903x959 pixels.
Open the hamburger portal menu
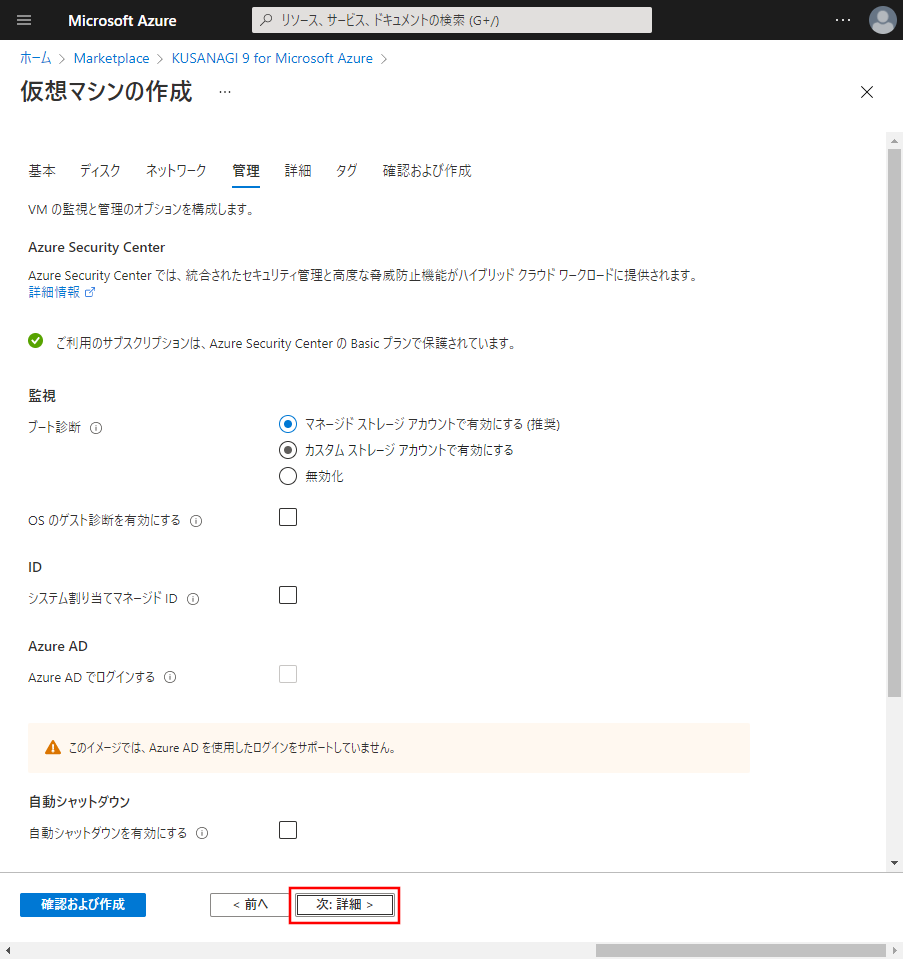pos(24,20)
